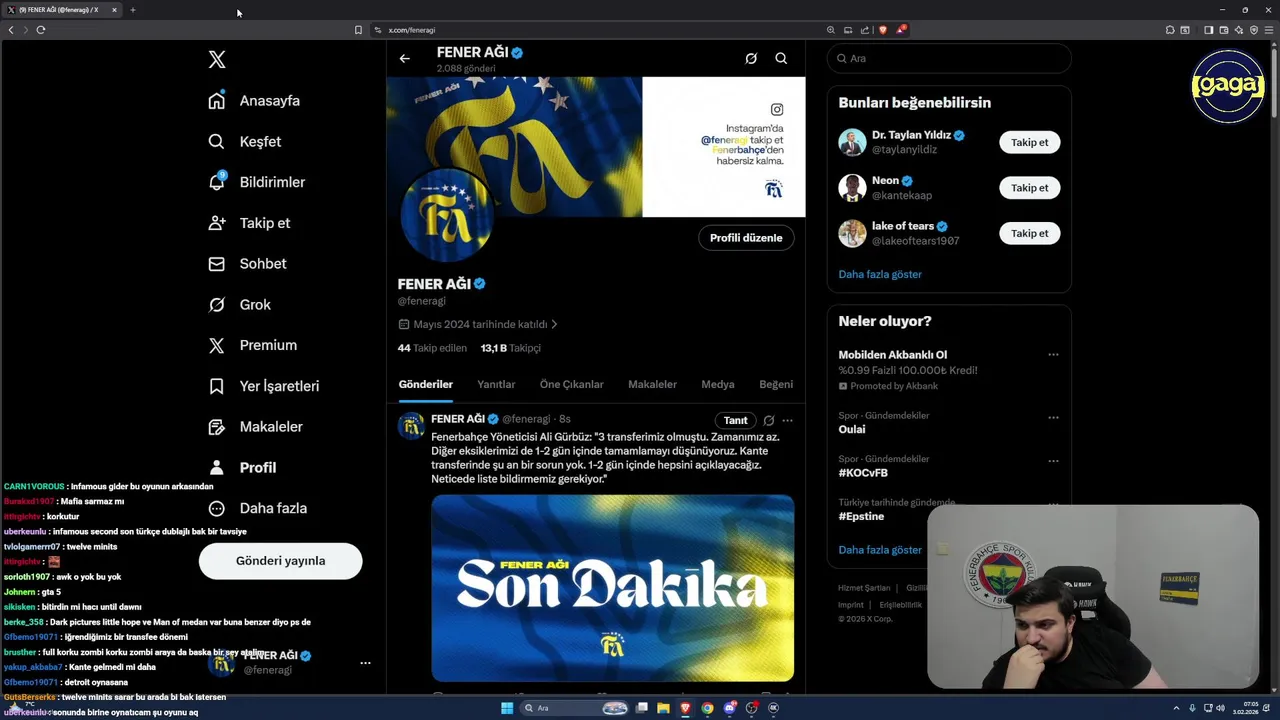Viewport: 1280px width, 720px height.
Task: Click the Premium X icon in sidebar
Action: (217, 345)
